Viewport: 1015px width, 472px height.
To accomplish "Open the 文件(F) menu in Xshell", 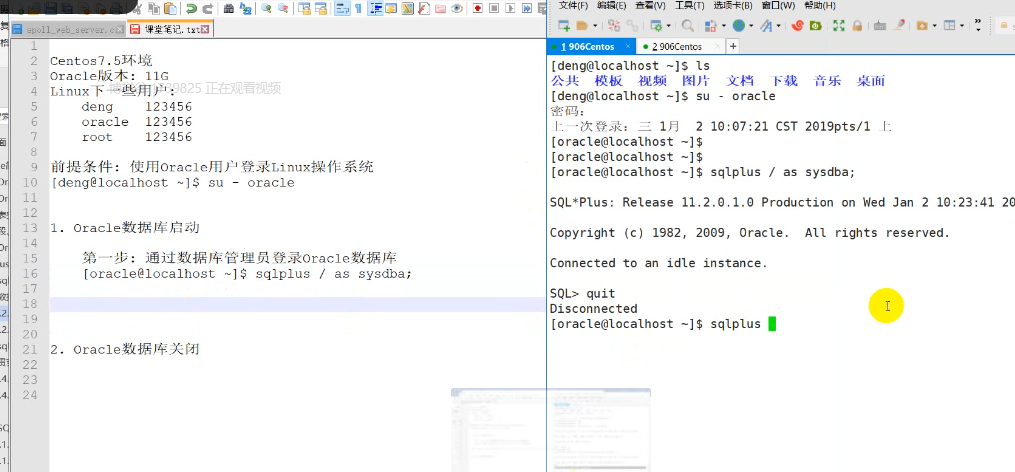I will (573, 5).
